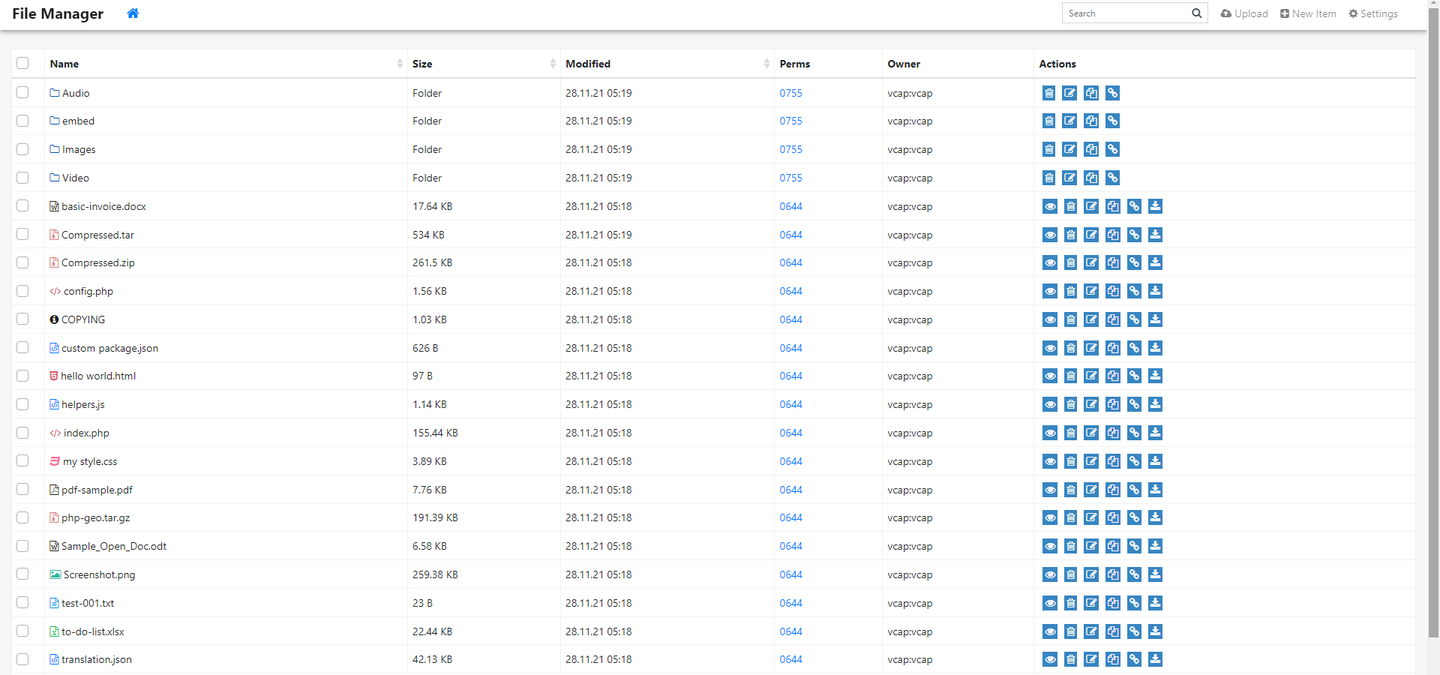Click the vcap:vcap owner of COPYING
This screenshot has width=1440, height=675.
pos(910,320)
